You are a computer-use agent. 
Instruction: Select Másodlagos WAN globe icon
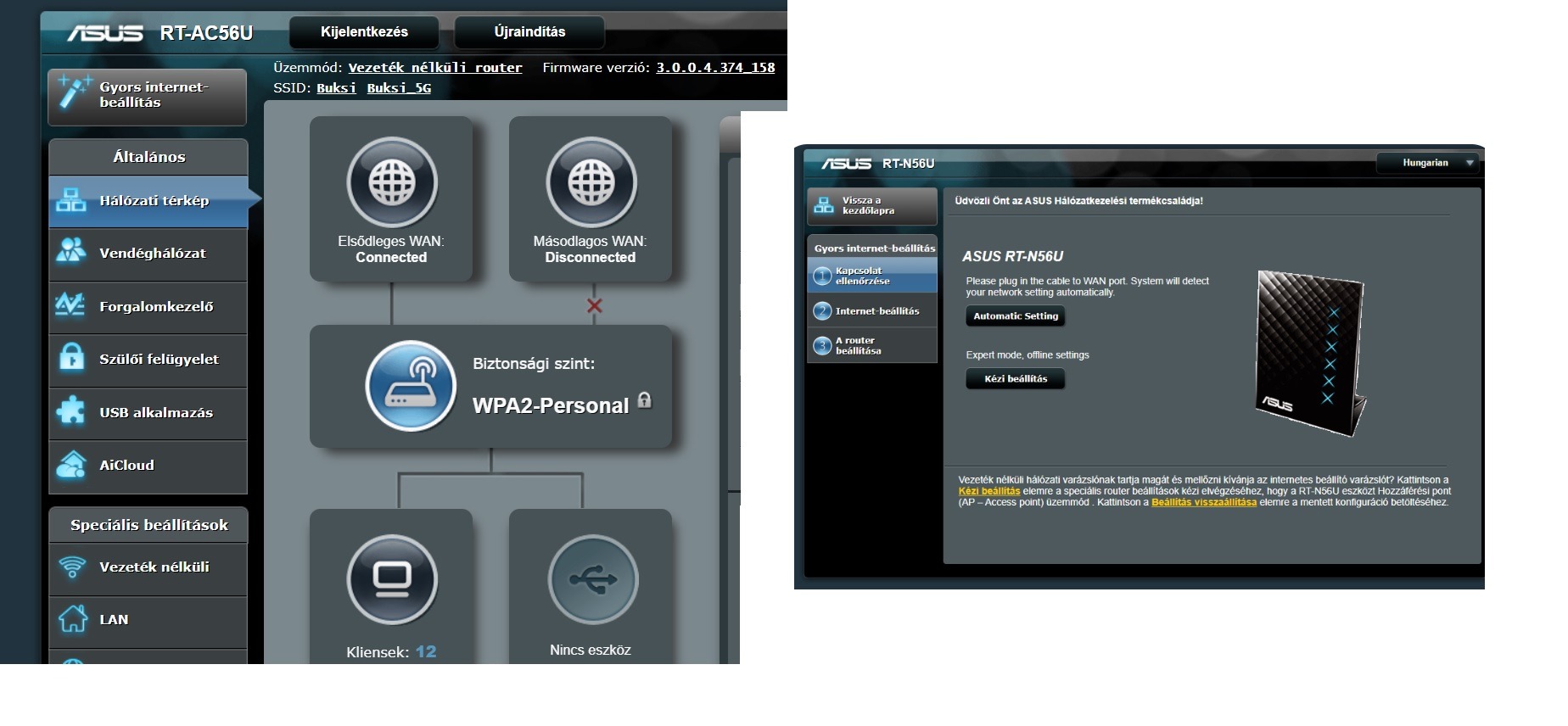pyautogui.click(x=591, y=181)
